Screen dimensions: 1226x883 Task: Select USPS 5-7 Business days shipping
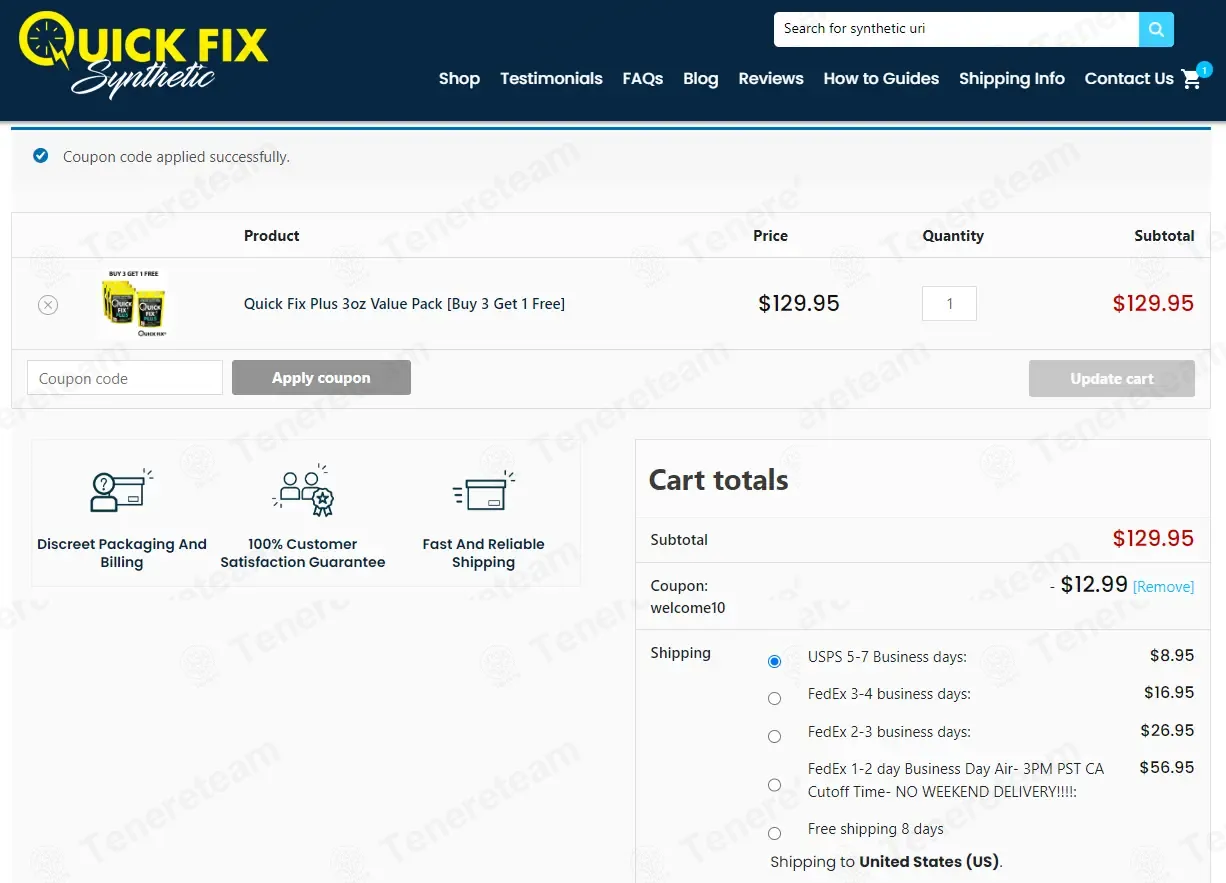click(774, 661)
